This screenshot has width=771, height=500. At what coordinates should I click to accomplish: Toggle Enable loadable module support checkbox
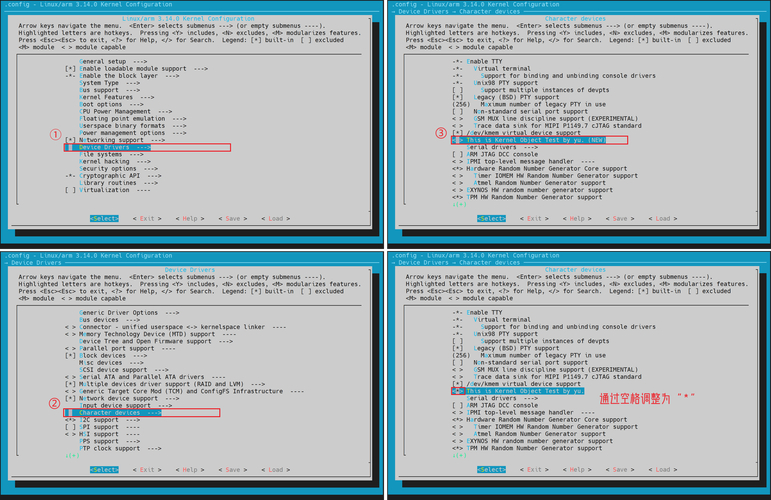(70, 69)
